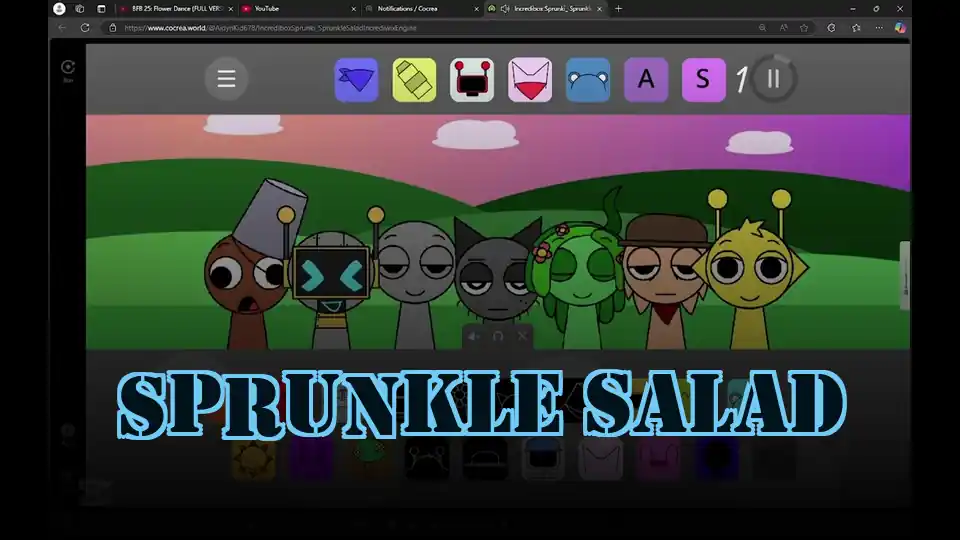Pause the mix with the pause button
This screenshot has height=540, width=960.
tap(773, 78)
